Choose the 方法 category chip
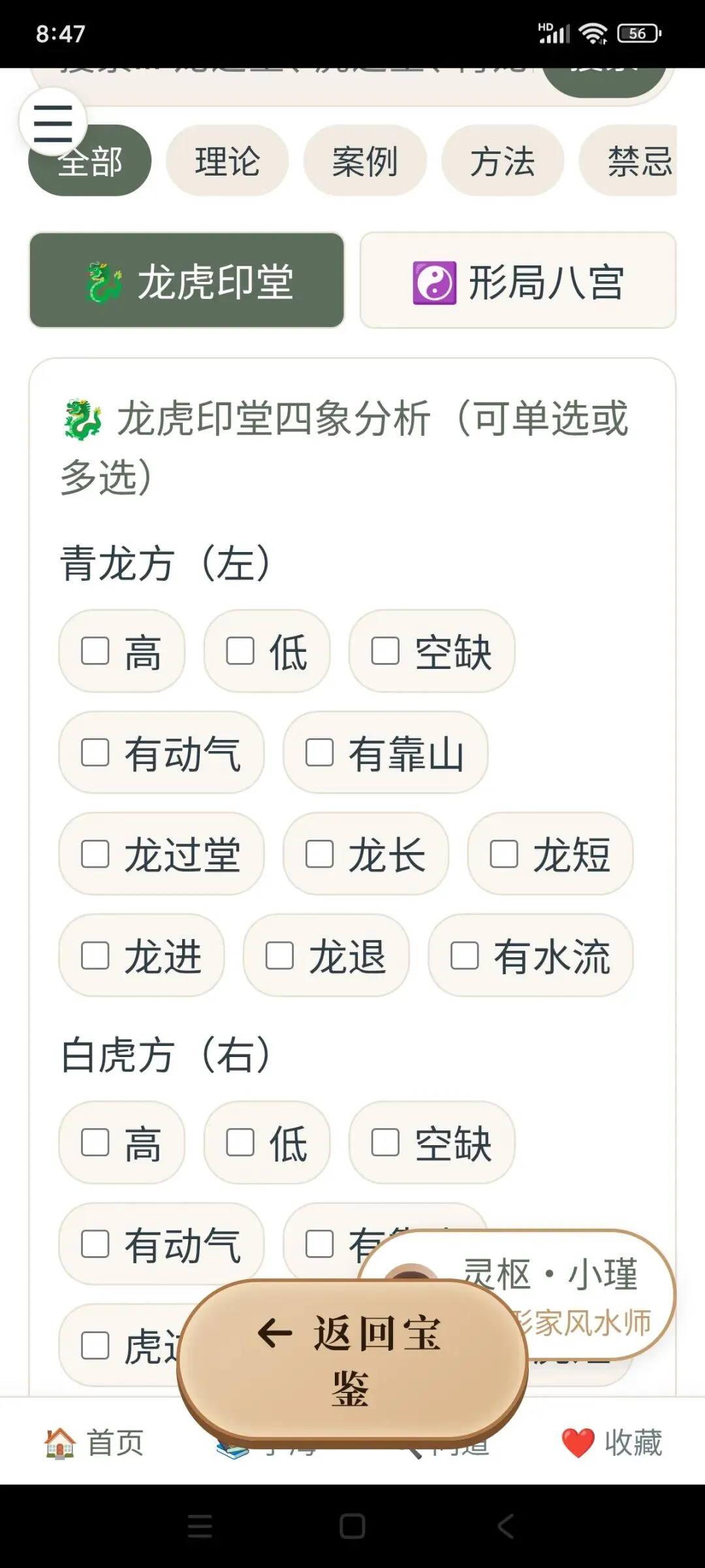Image resolution: width=705 pixels, height=1568 pixels. [x=502, y=161]
